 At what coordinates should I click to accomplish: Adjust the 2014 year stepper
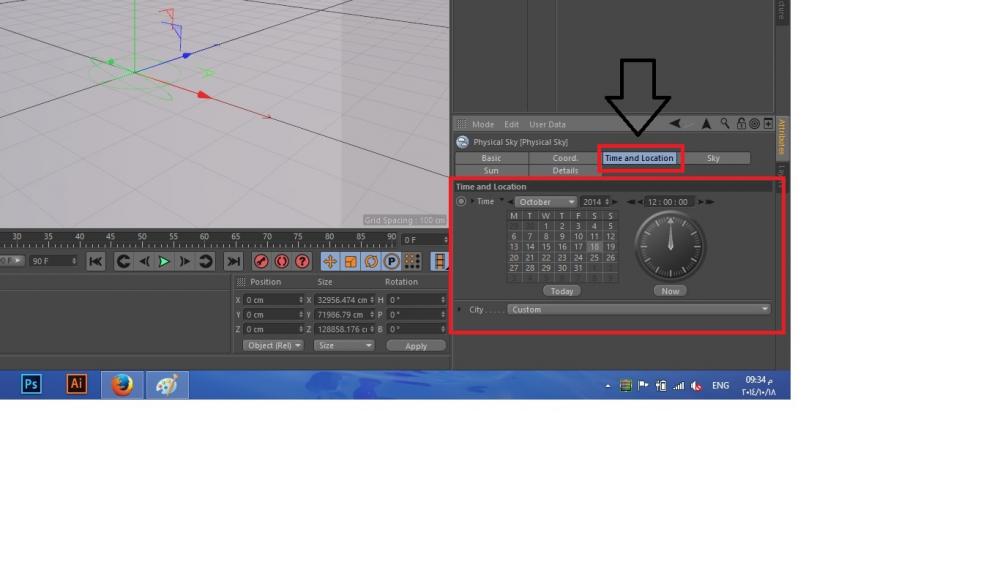pyautogui.click(x=607, y=202)
